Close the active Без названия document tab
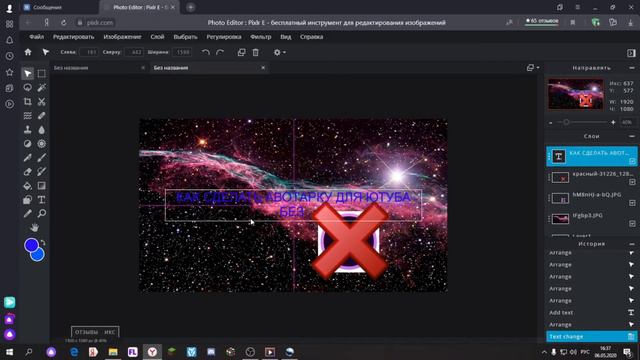 [263, 68]
